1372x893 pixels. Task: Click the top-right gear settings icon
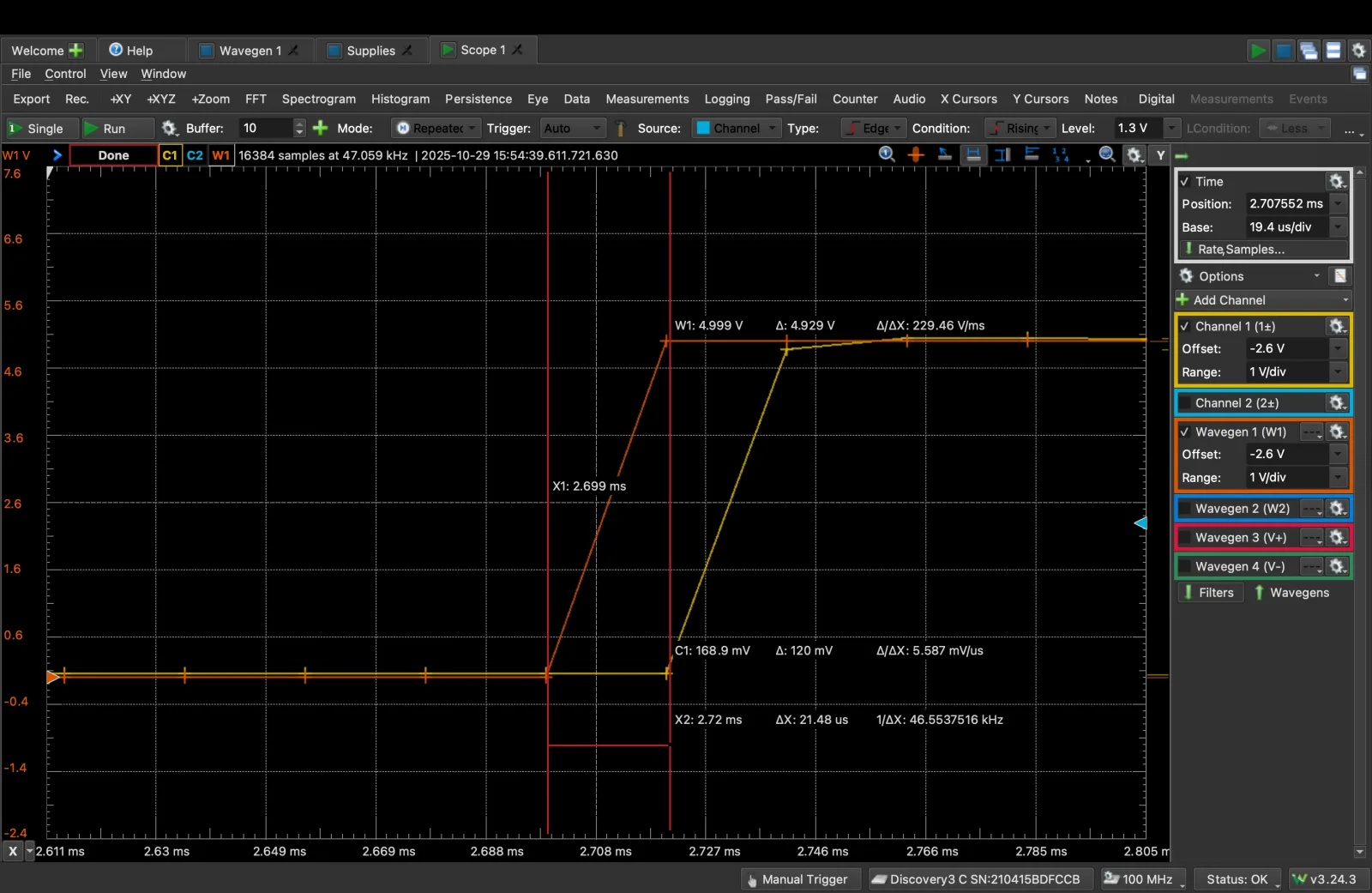[x=1358, y=51]
